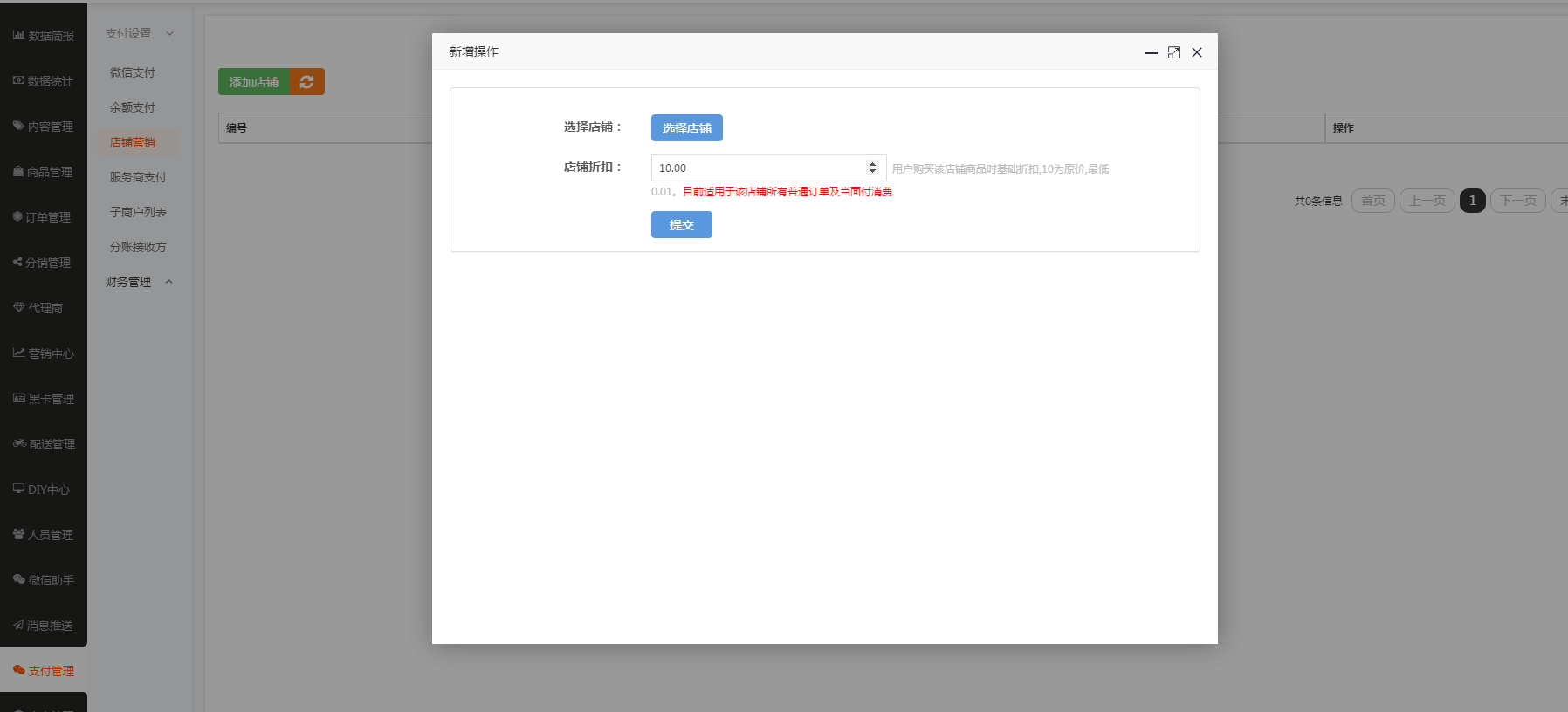Screen dimensions: 1568x712
Task: Click the green 添加店铺 button
Action: tap(253, 82)
